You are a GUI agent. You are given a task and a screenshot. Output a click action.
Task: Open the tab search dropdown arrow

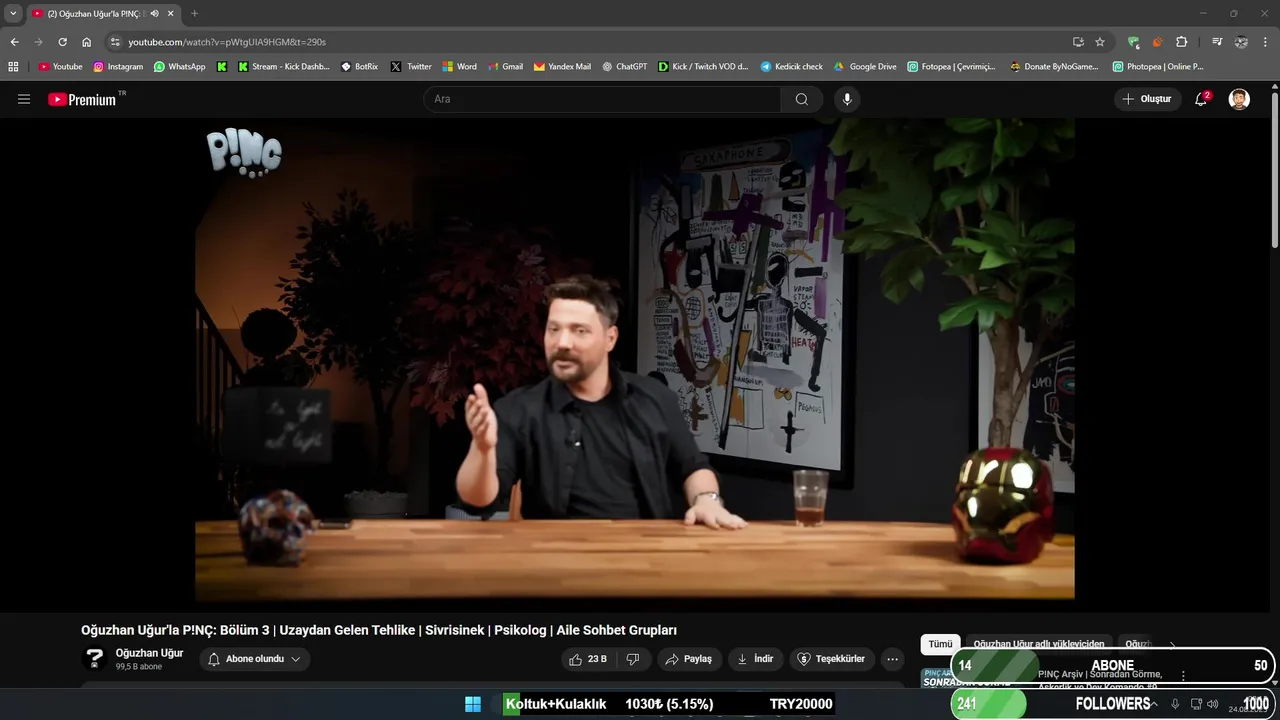[13, 13]
